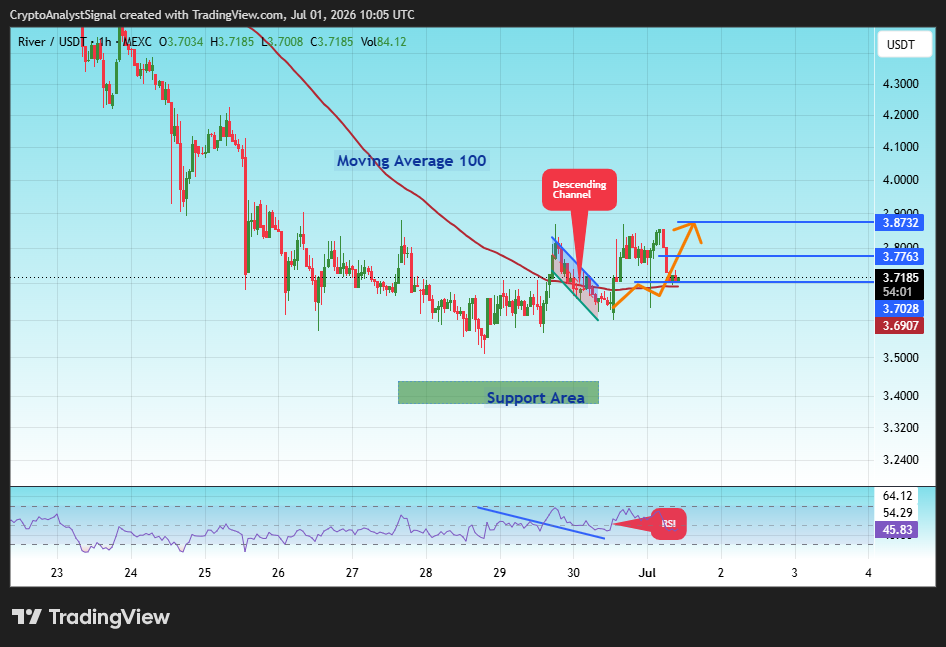Viewport: 946px width, 647px height.
Task: Click the USDT currency button
Action: (904, 45)
